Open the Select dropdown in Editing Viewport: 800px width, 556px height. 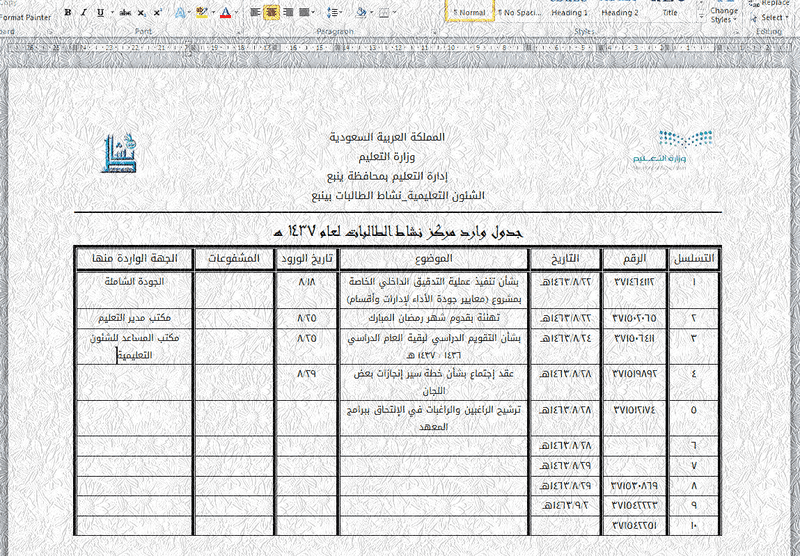pos(770,18)
